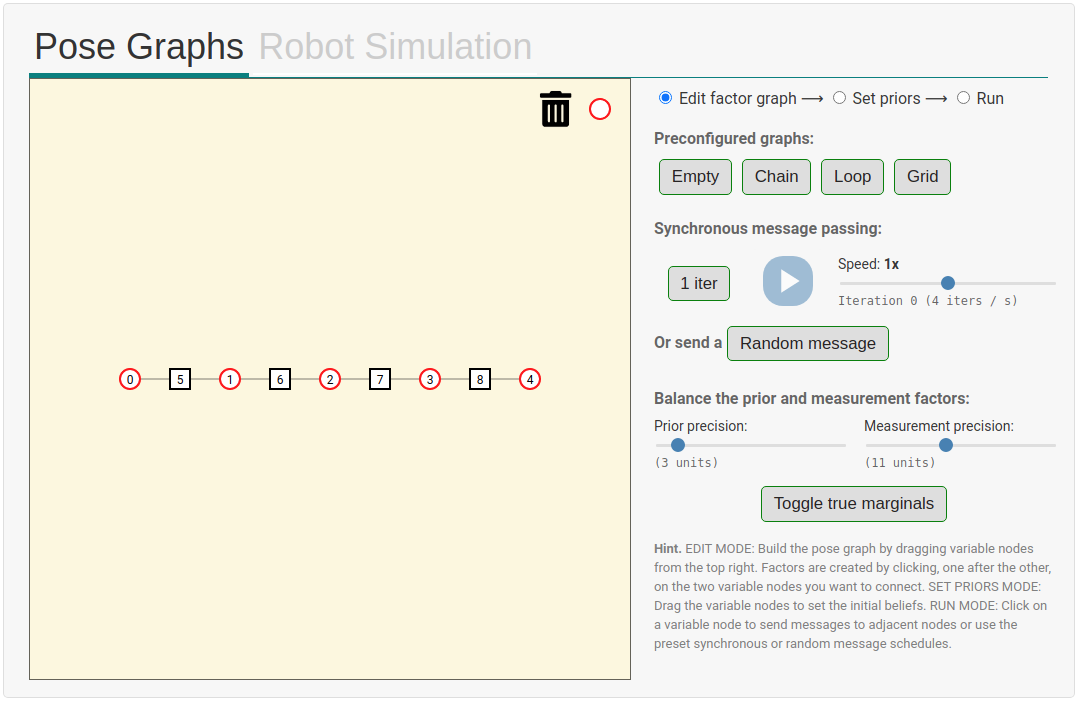This screenshot has height=703, width=1080.
Task: Load the Chain preconfigured graph
Action: (x=776, y=177)
